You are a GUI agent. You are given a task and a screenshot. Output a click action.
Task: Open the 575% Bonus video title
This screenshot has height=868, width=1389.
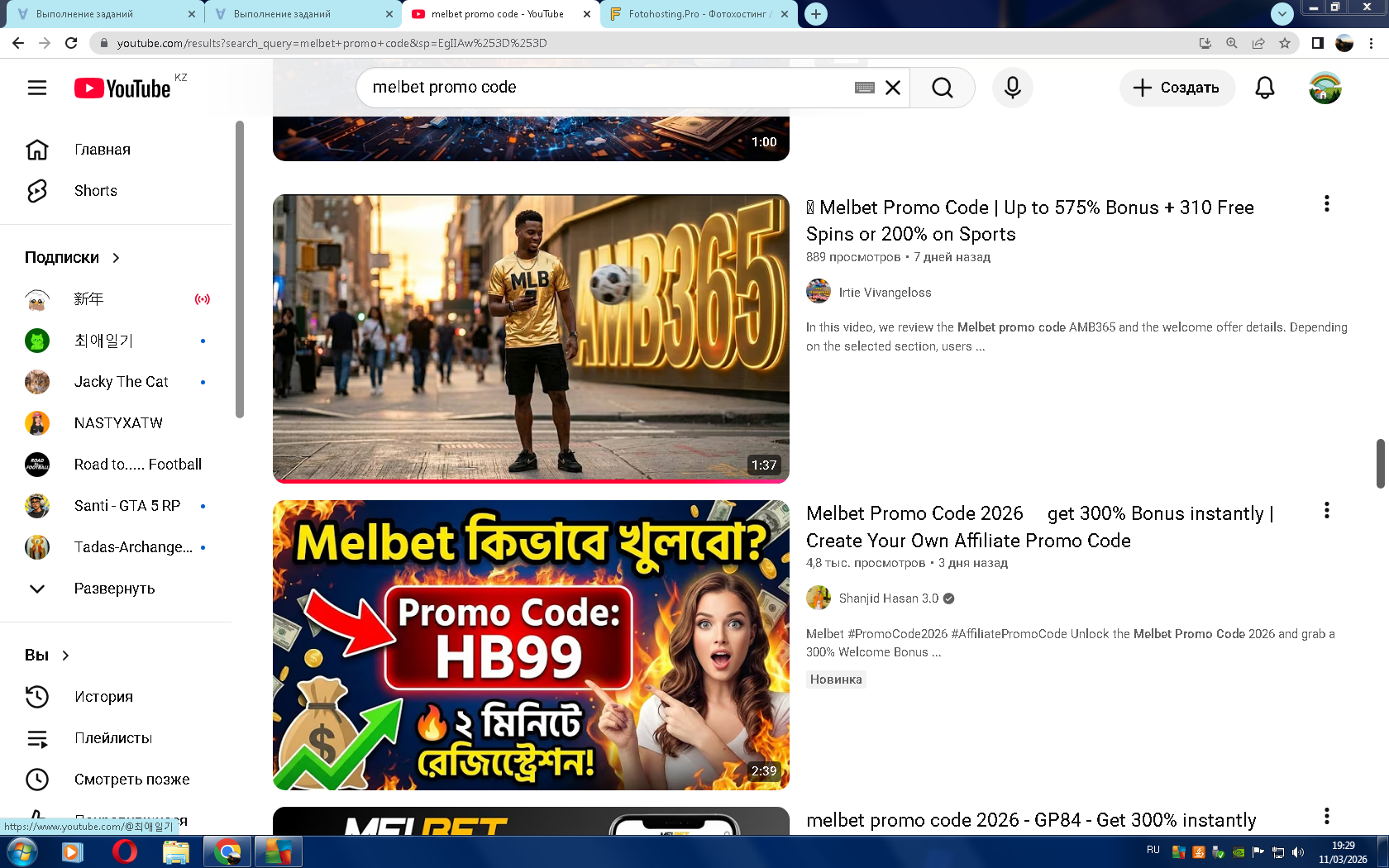1030,221
